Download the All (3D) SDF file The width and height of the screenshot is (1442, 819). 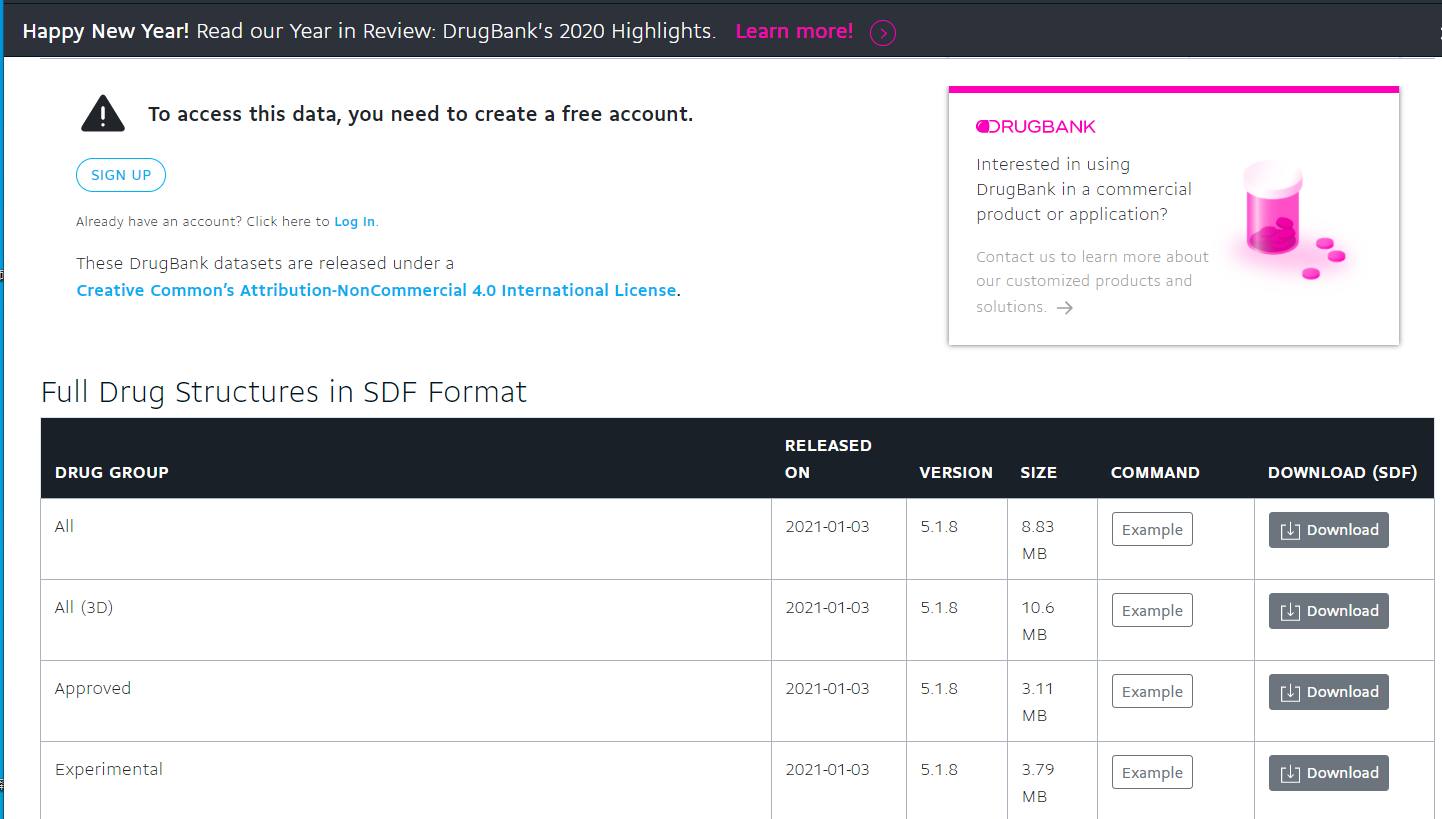tap(1328, 611)
